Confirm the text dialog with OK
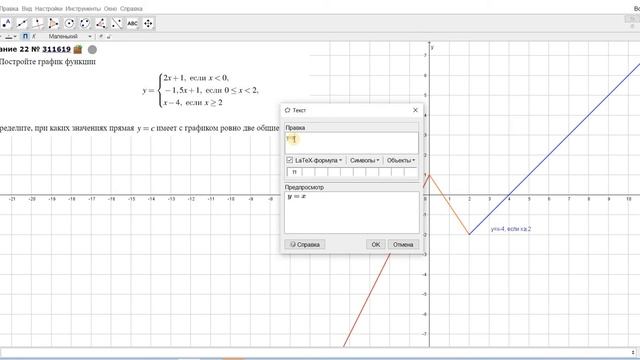 [376, 244]
